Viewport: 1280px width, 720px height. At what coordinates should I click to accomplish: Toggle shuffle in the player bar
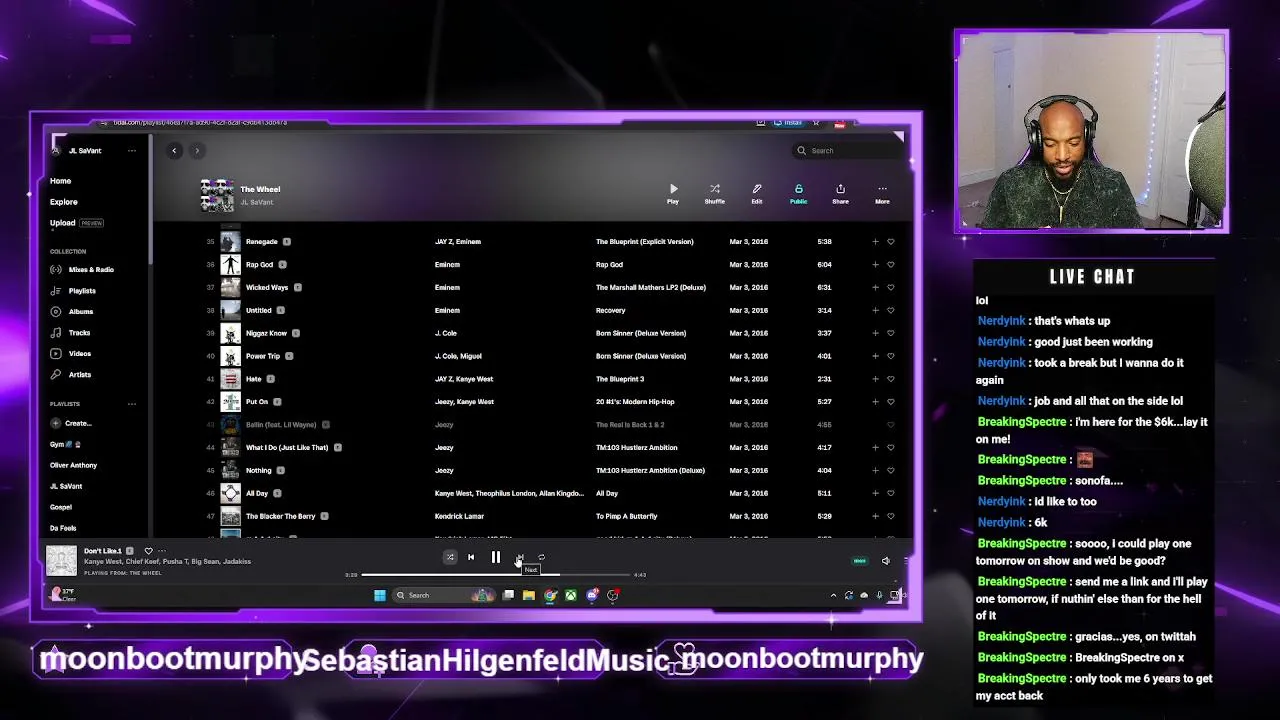click(450, 557)
